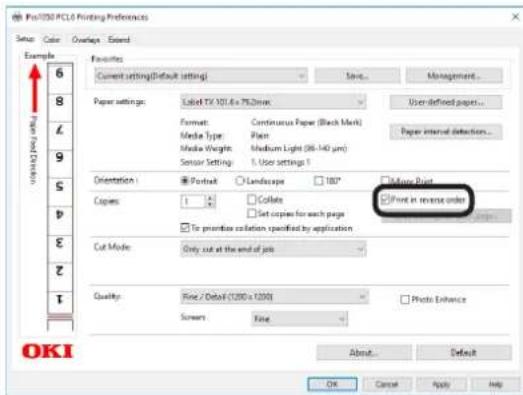523x395 pixels.
Task: Click the 'Continuous Paper (Black Mark)' format text
Action: (x=306, y=122)
